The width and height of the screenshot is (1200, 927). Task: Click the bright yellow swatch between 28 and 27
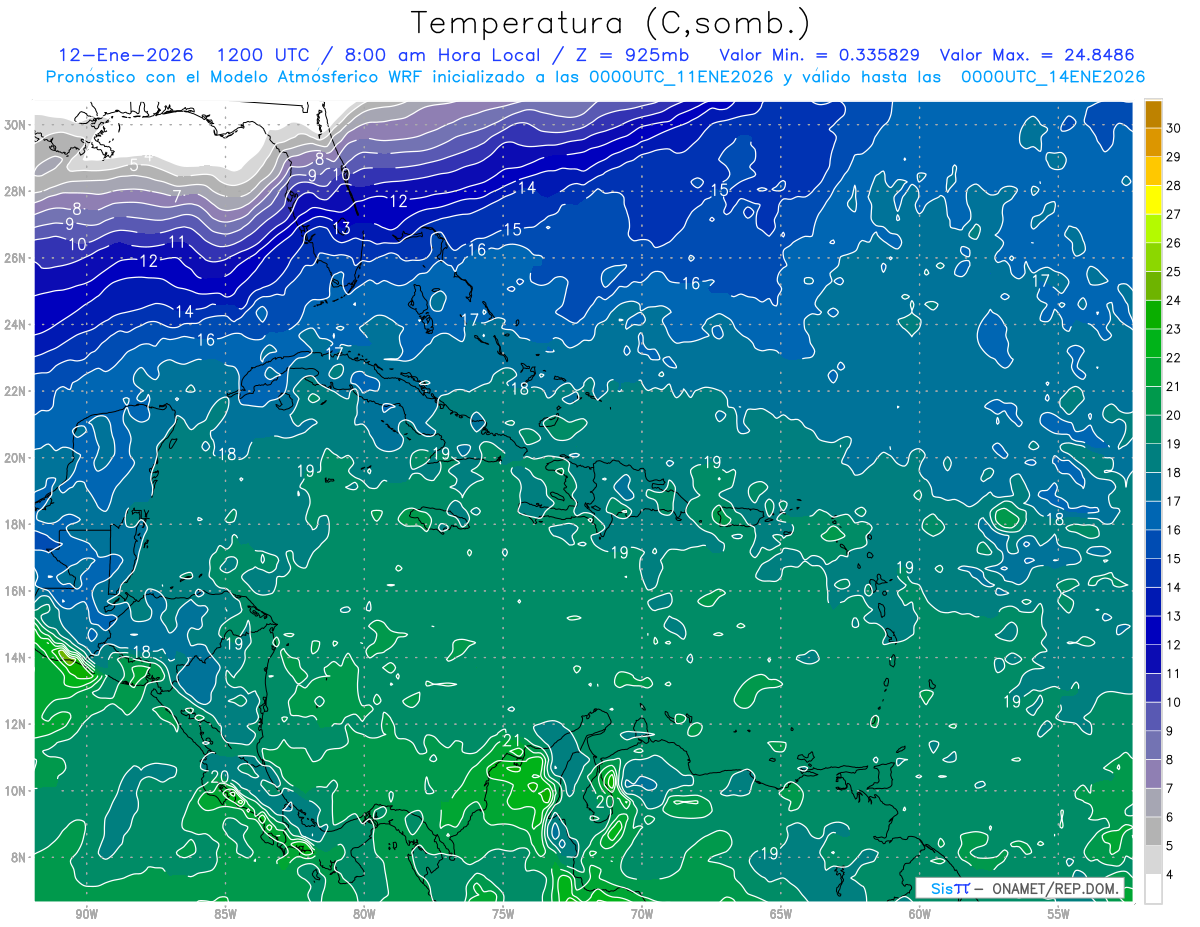point(1153,199)
